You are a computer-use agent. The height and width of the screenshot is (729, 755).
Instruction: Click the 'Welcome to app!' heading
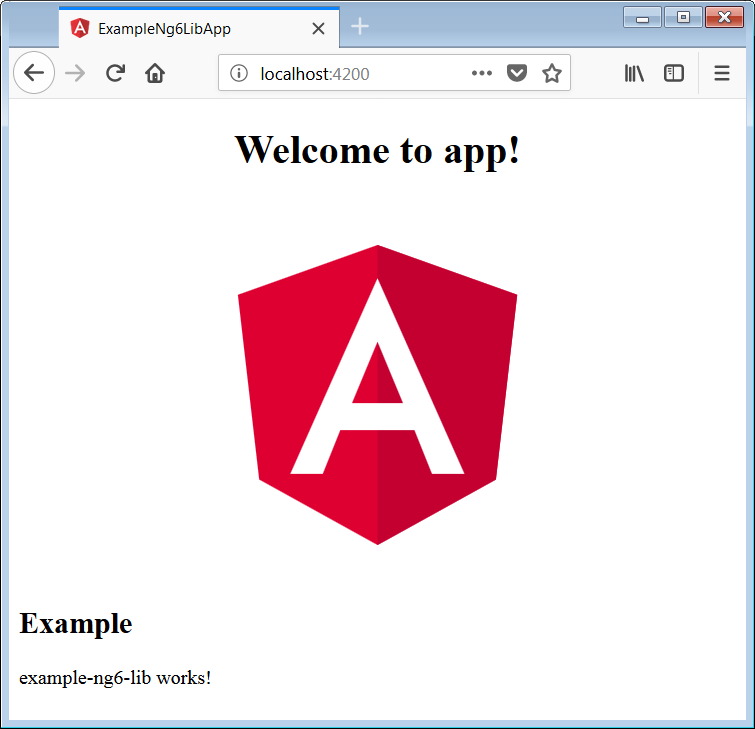tap(377, 150)
